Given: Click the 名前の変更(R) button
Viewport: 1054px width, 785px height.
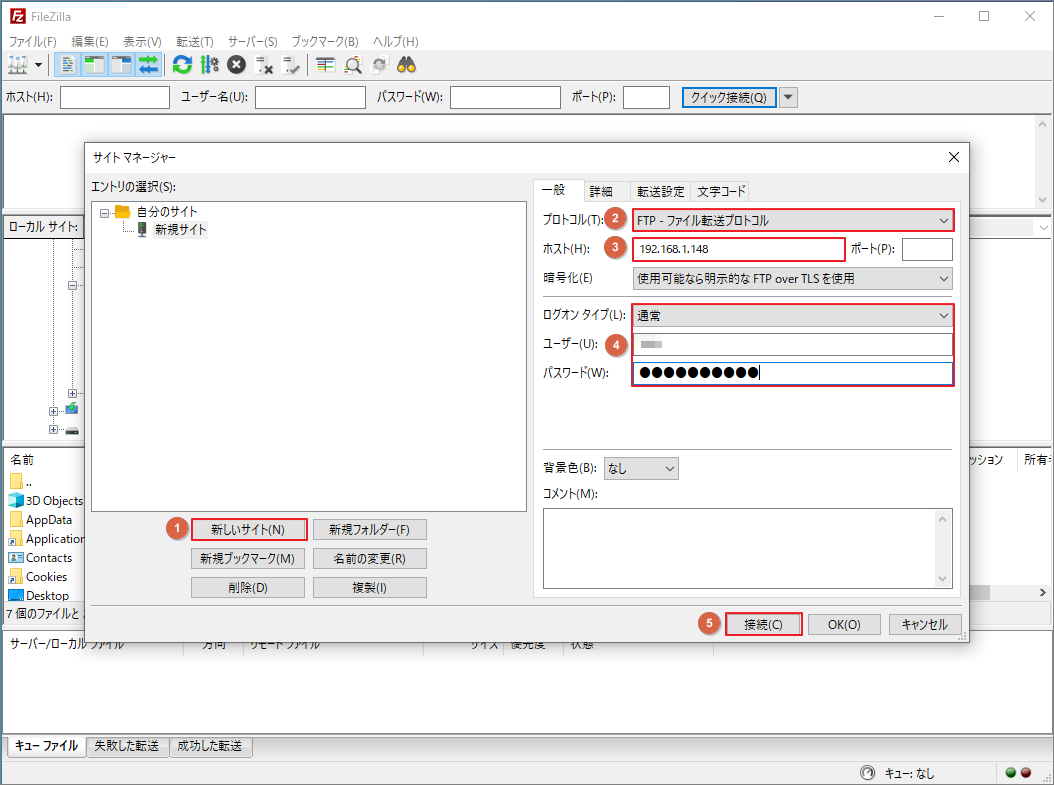Looking at the screenshot, I should tap(370, 559).
